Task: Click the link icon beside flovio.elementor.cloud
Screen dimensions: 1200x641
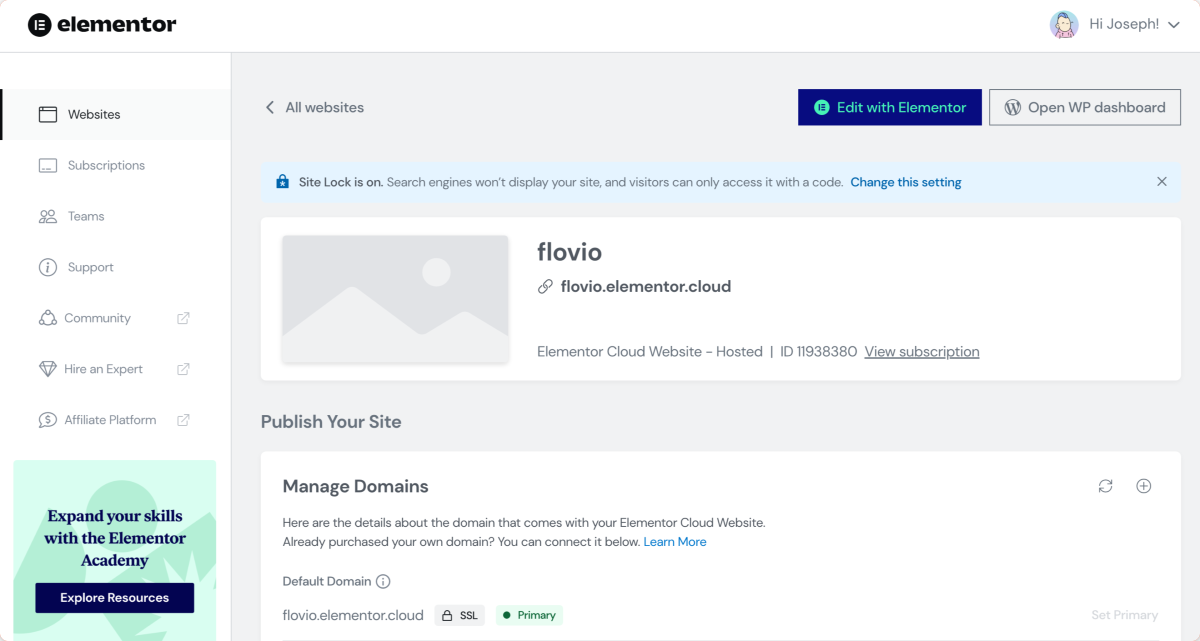Action: (545, 287)
